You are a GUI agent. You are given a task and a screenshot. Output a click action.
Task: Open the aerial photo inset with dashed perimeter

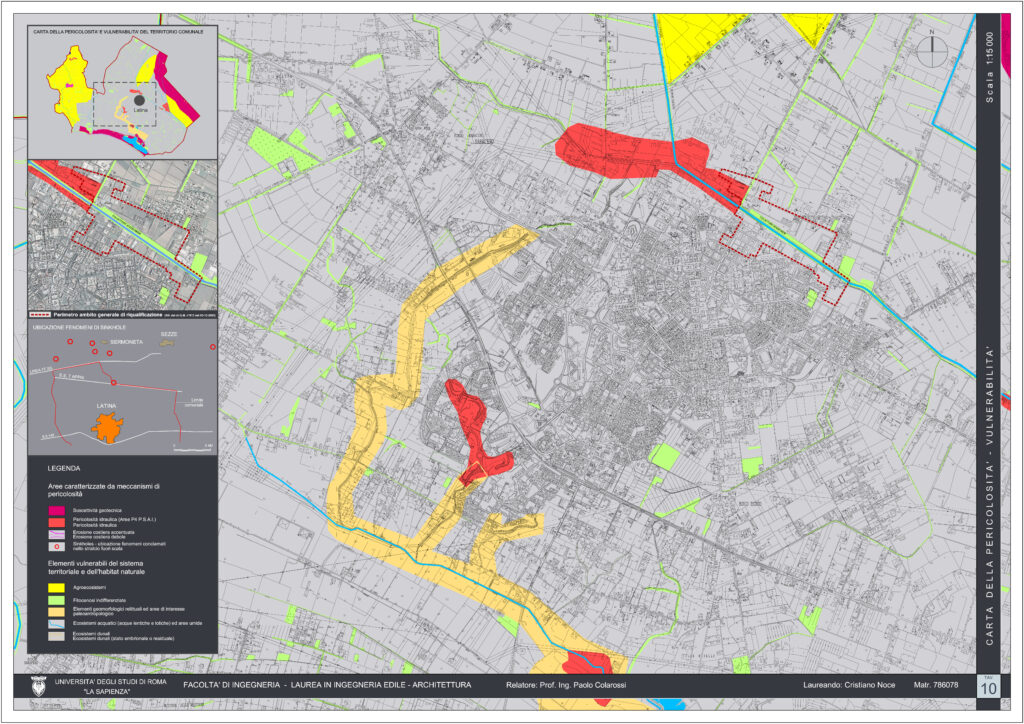pos(123,234)
